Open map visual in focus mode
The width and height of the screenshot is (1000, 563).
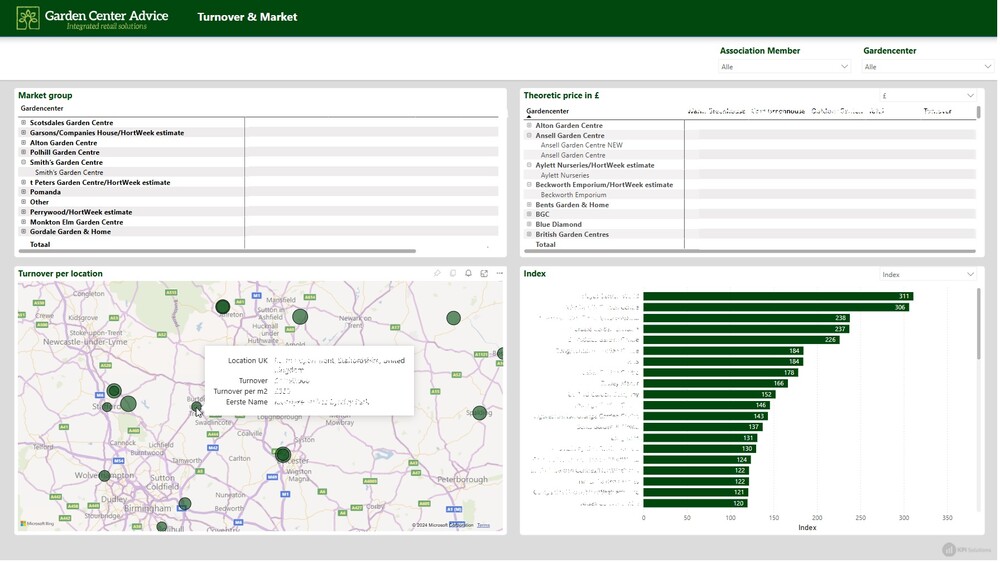point(484,273)
